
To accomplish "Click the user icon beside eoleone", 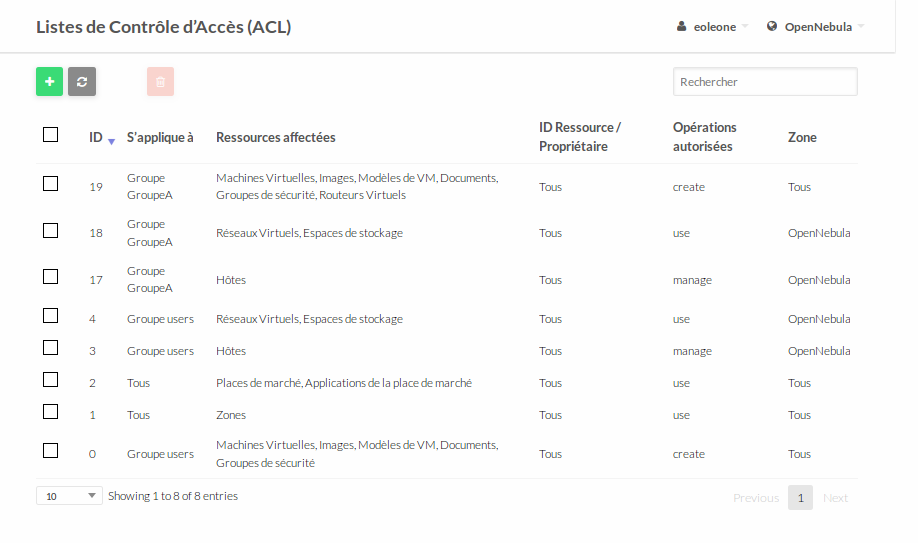I will [x=681, y=26].
